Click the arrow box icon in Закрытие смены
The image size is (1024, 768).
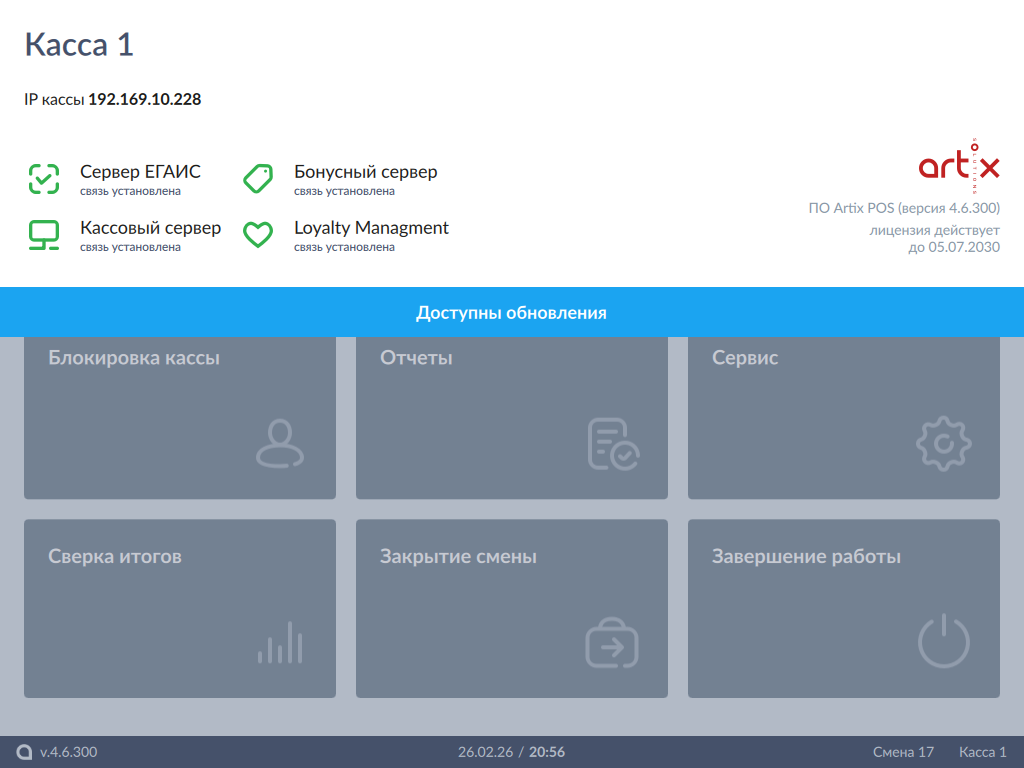pyautogui.click(x=612, y=643)
